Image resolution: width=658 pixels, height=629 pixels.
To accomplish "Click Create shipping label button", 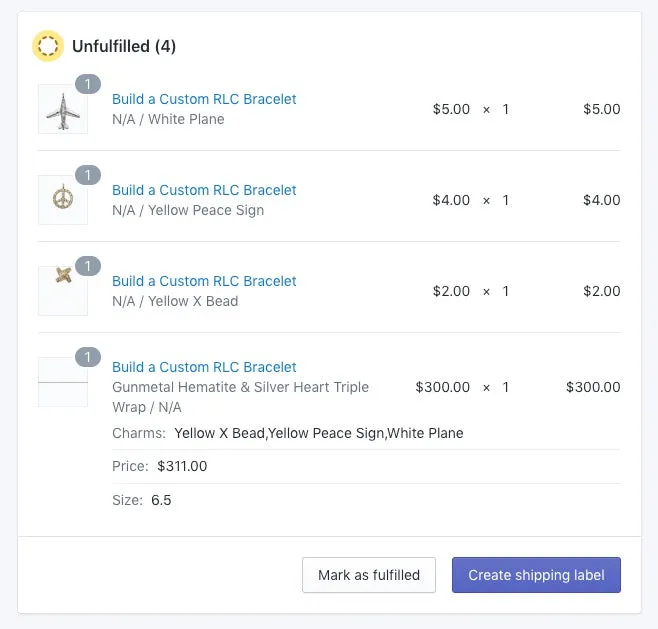I will pos(536,575).
